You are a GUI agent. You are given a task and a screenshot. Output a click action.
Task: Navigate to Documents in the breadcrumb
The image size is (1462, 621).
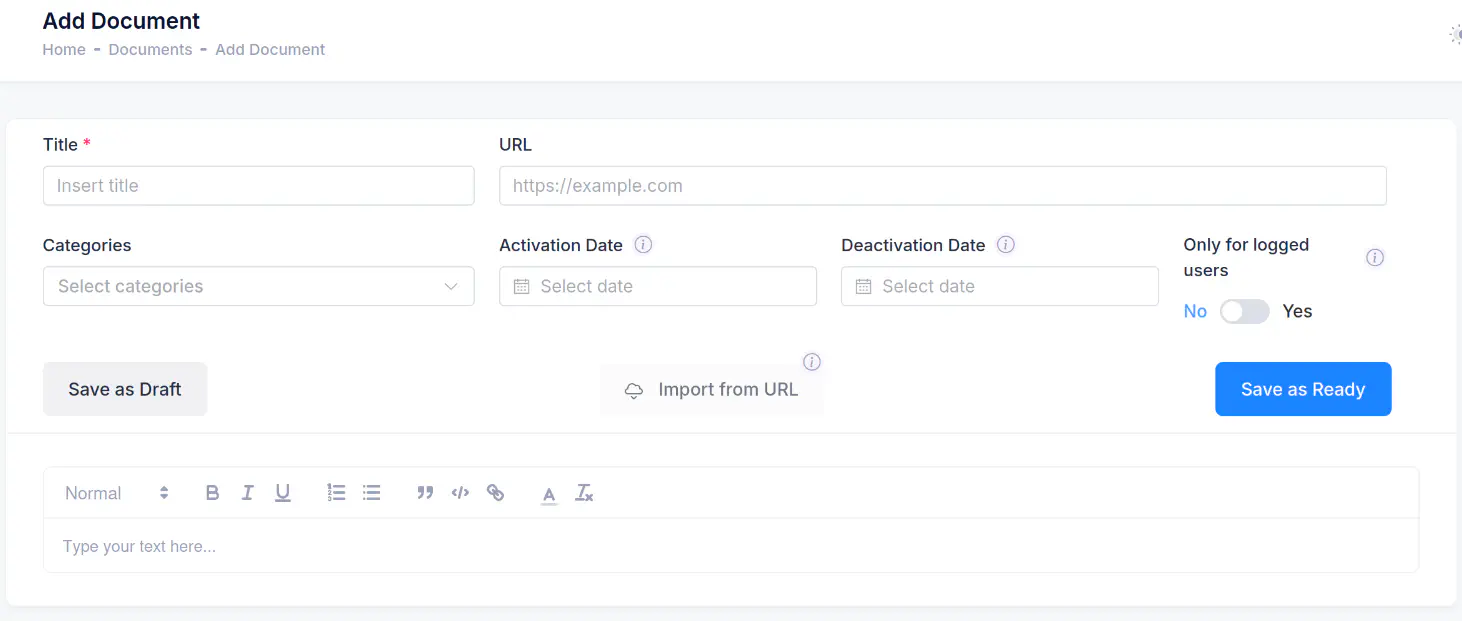pos(150,50)
